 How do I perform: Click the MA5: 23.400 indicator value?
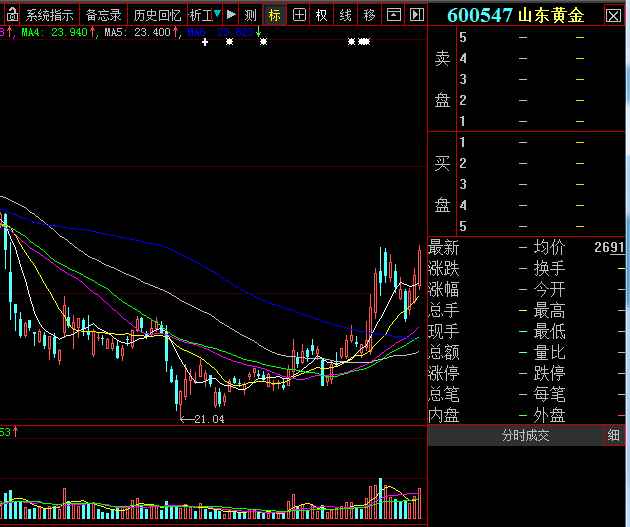pos(138,32)
